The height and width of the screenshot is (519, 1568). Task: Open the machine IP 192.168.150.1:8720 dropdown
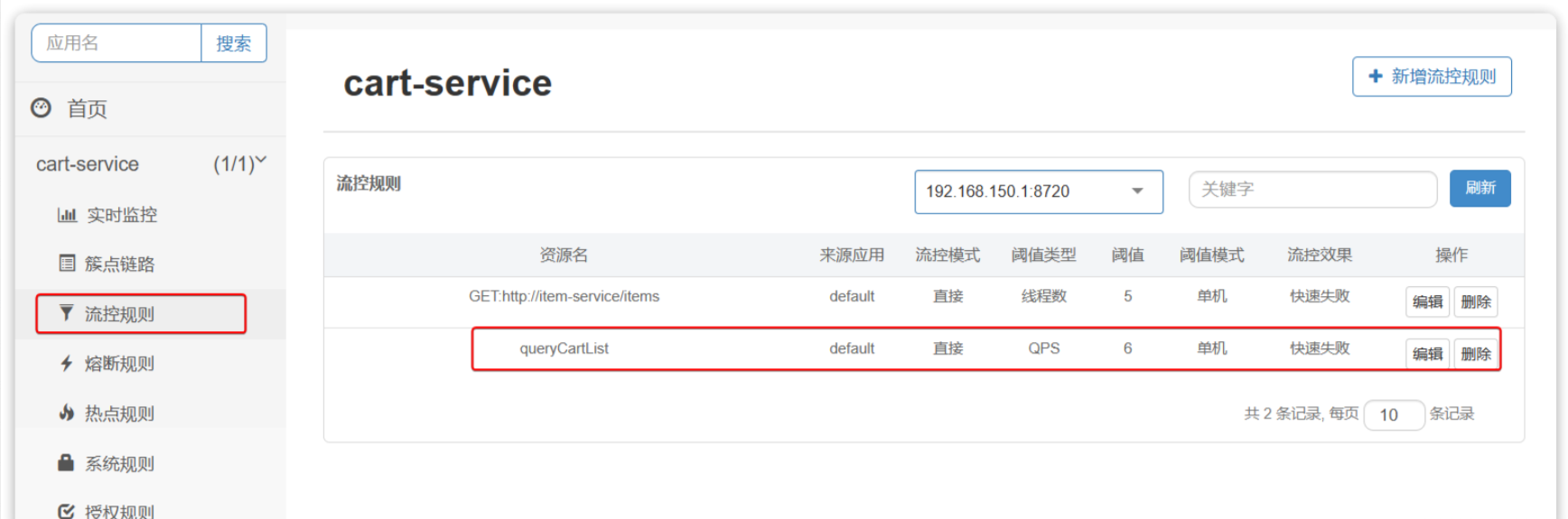[x=1038, y=191]
